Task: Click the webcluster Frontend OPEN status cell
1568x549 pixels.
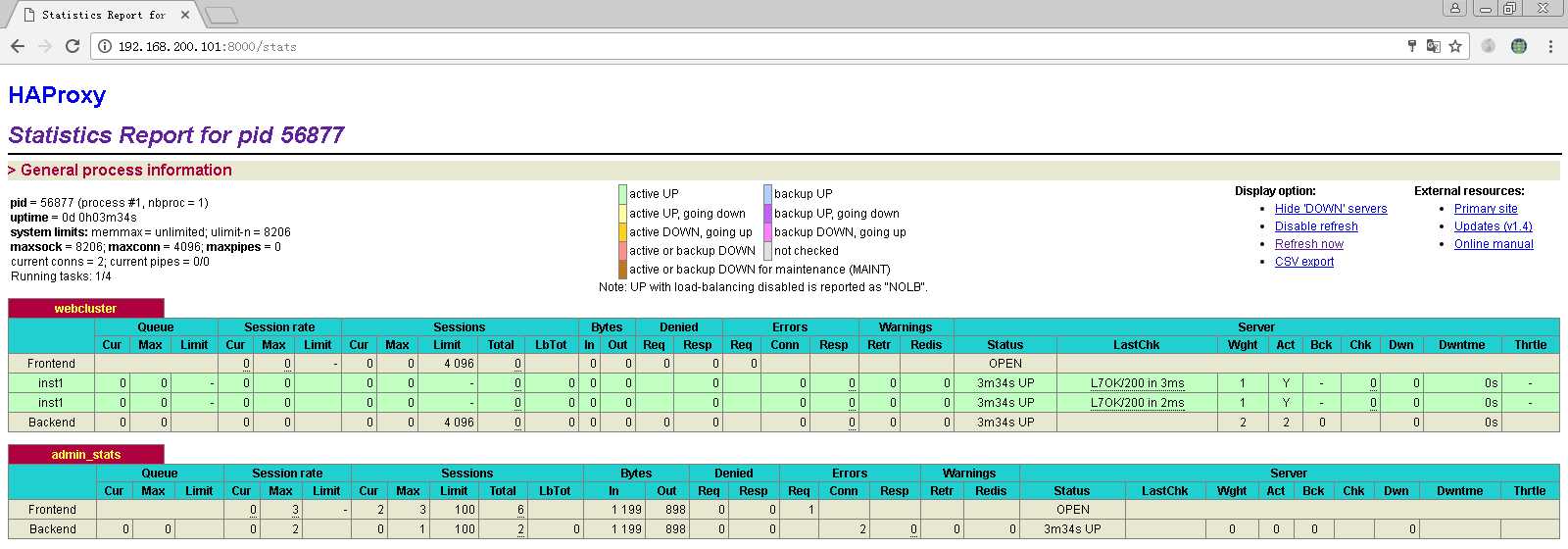Action: [x=1005, y=364]
